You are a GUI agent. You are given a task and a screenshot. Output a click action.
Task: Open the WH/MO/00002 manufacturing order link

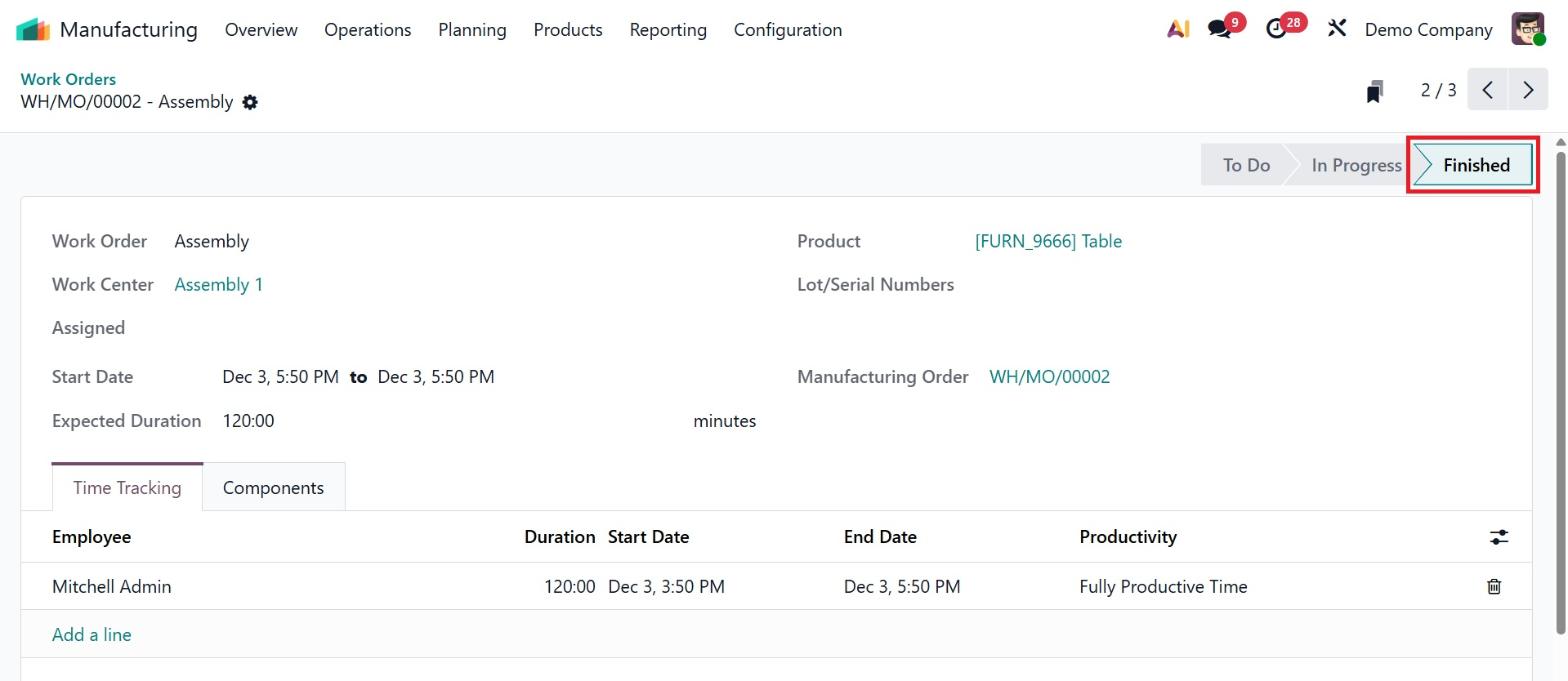click(x=1049, y=376)
